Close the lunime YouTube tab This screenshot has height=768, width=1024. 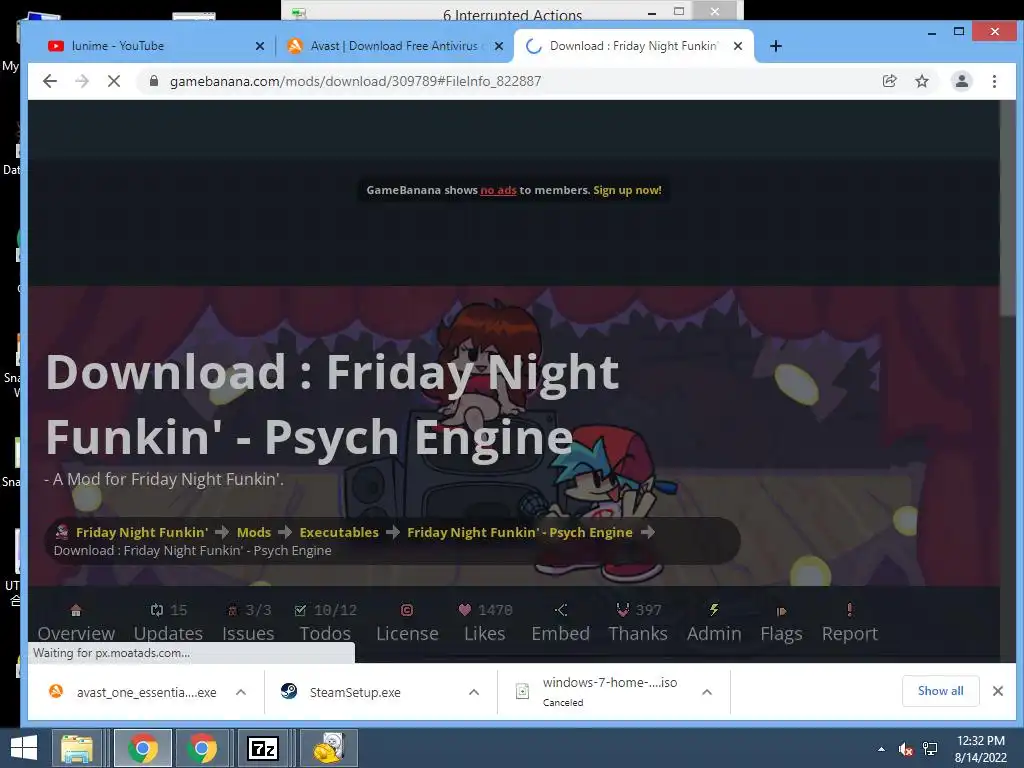click(259, 46)
